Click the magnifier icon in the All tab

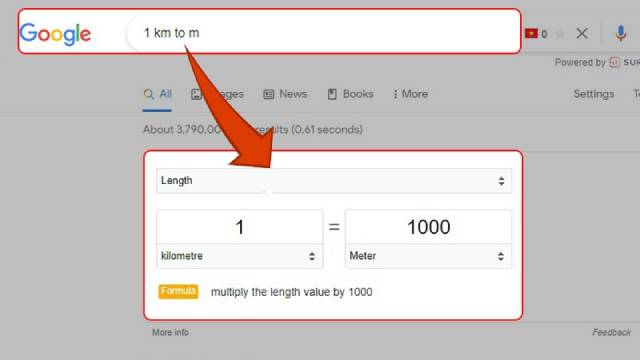(149, 94)
